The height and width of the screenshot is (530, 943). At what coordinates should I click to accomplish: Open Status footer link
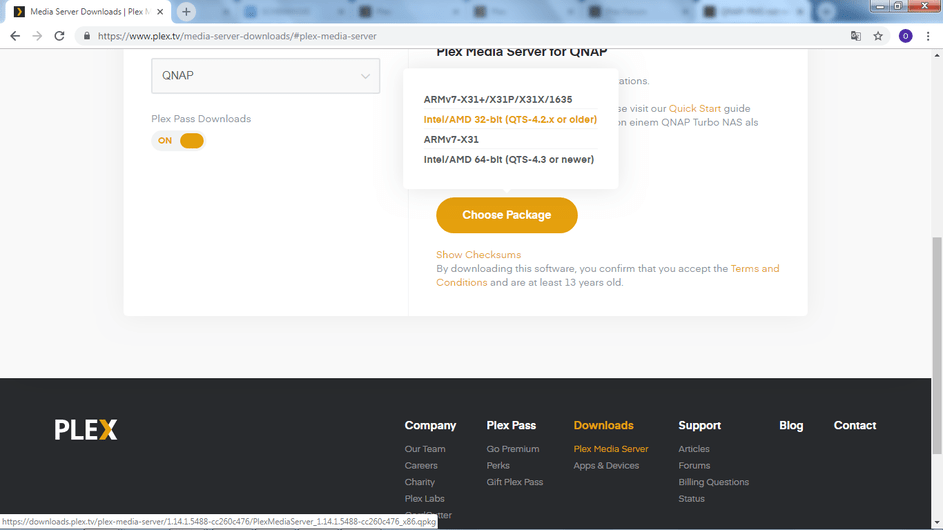691,499
